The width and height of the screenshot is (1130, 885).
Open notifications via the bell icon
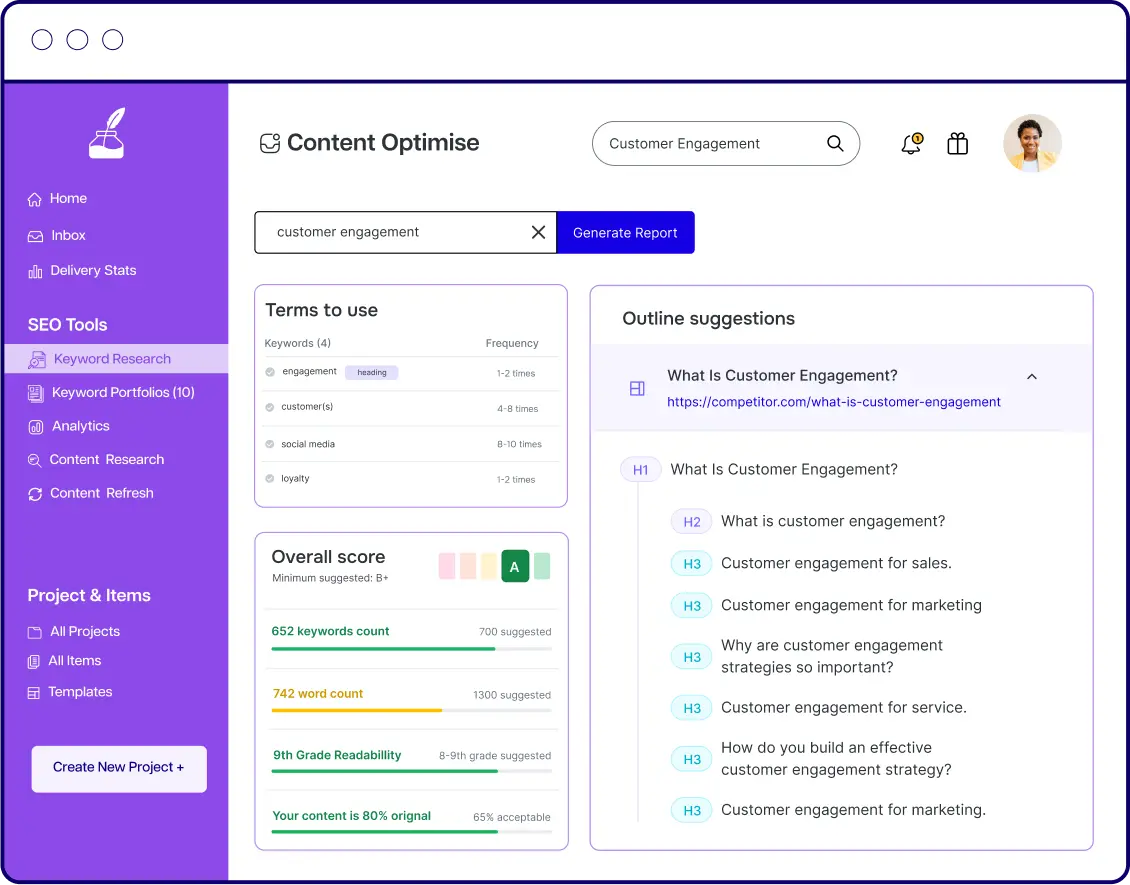[x=910, y=145]
